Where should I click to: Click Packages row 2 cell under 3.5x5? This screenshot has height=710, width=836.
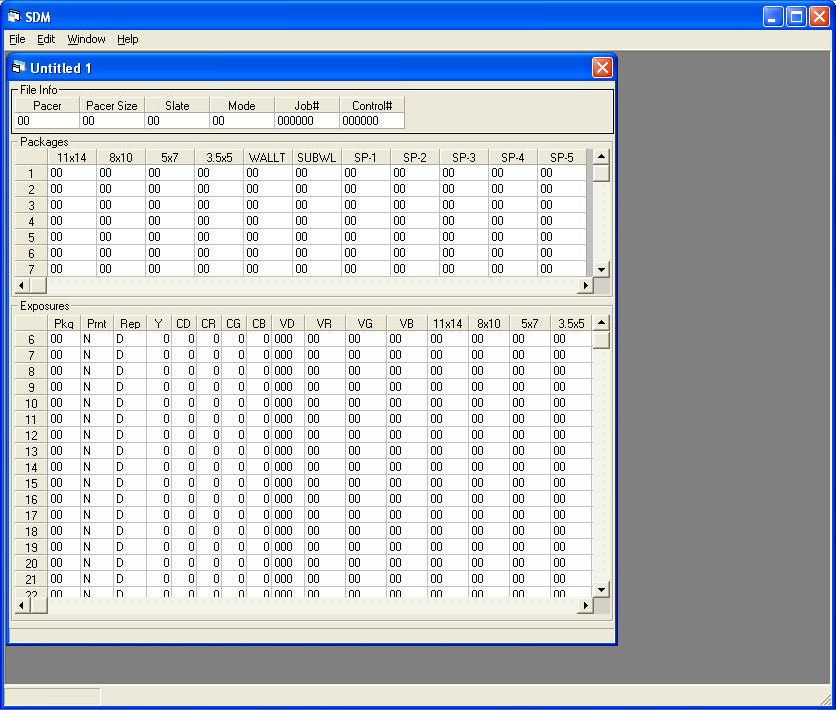219,189
